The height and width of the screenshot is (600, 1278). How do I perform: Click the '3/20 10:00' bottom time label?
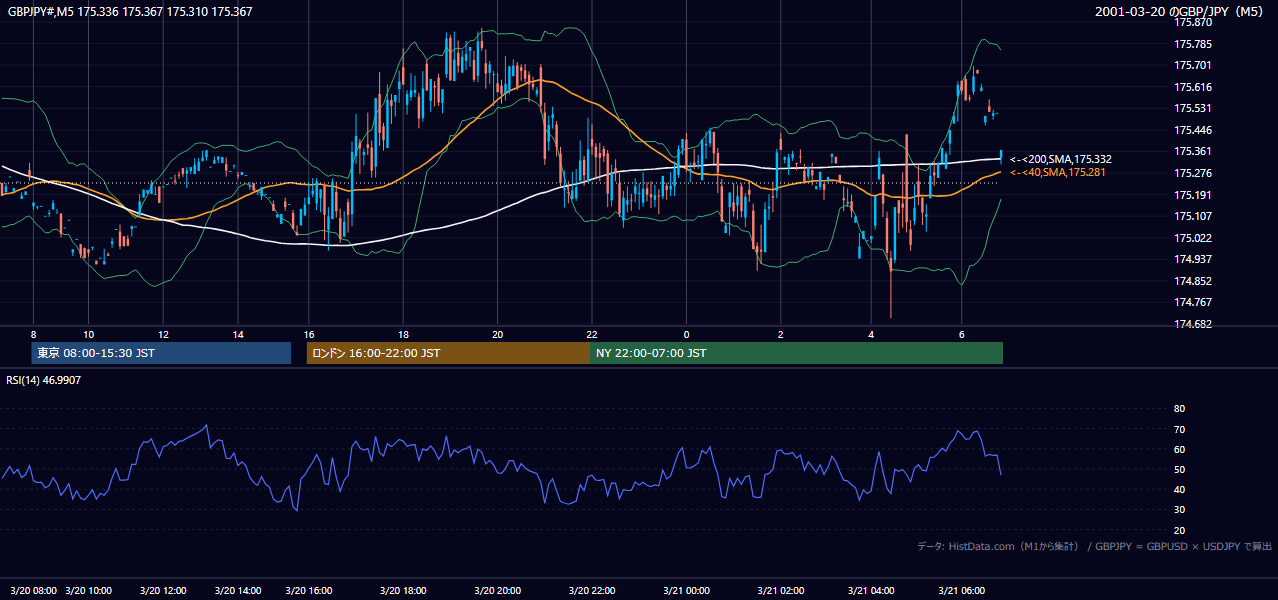tap(90, 591)
